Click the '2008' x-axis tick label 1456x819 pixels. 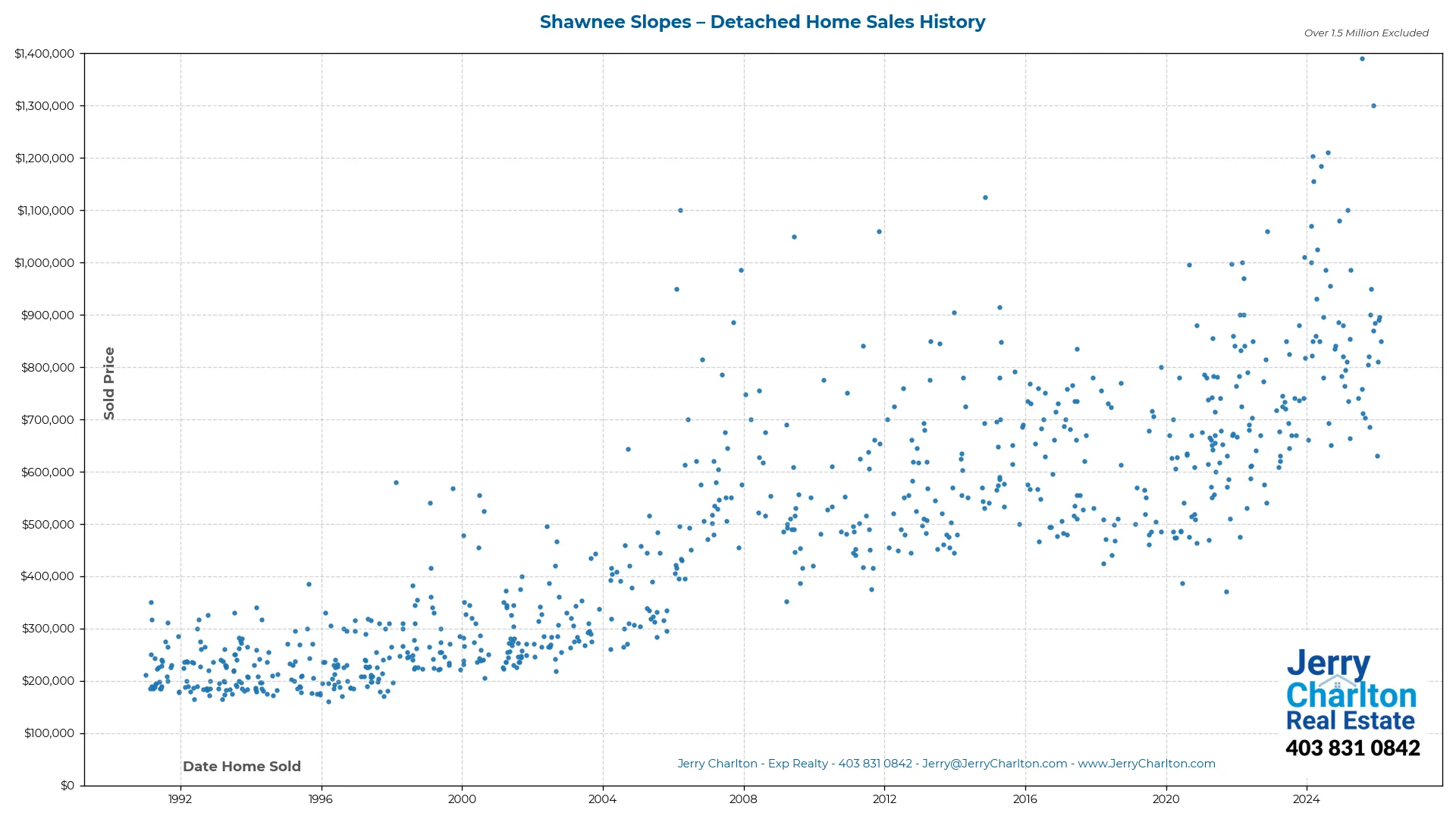tap(744, 799)
